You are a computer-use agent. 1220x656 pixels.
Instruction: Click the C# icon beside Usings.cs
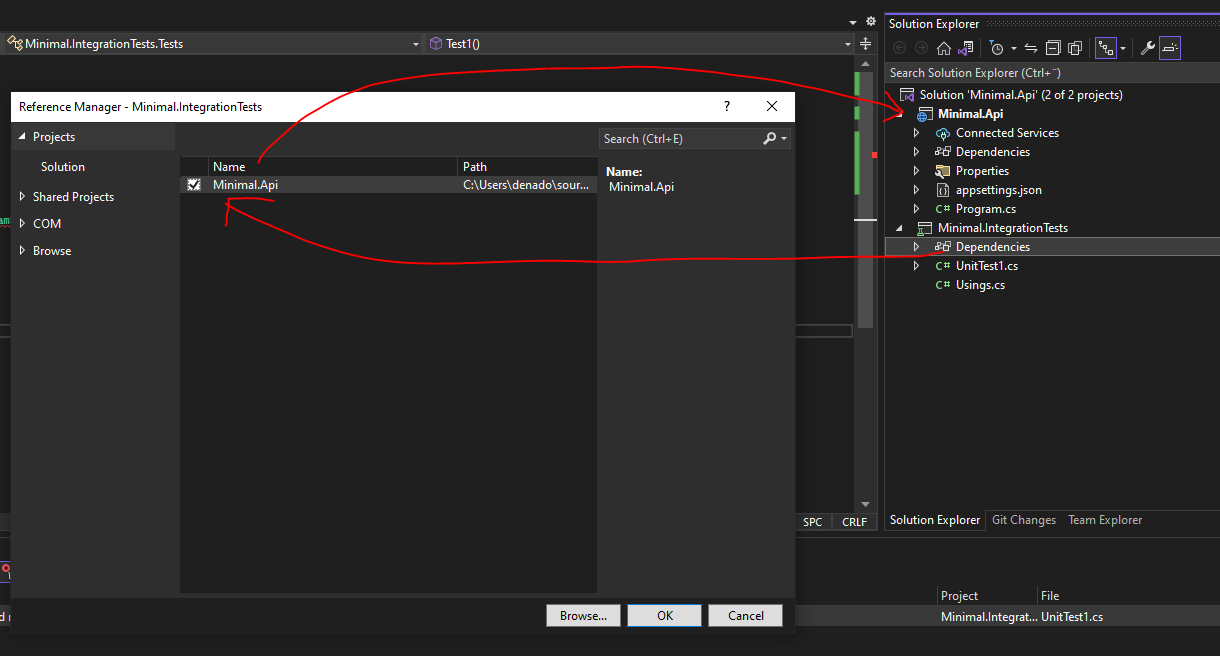click(942, 285)
